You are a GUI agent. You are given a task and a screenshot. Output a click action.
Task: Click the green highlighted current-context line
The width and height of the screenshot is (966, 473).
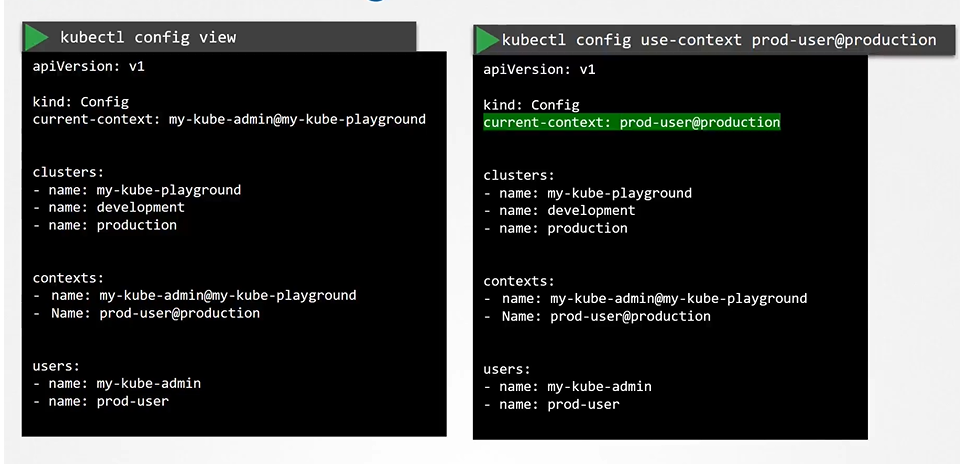pyautogui.click(x=631, y=123)
